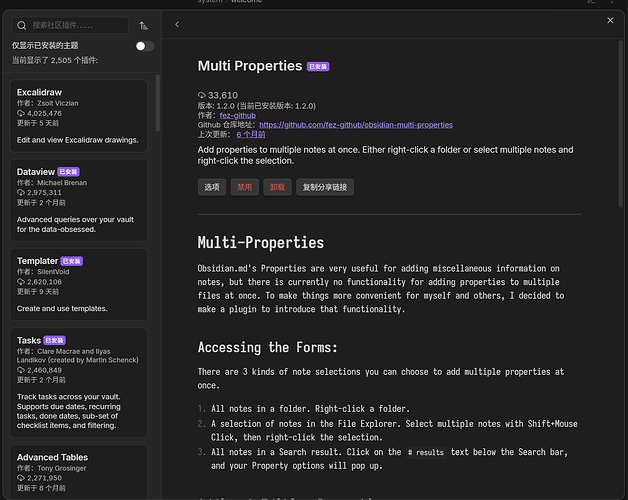Open the Dataview plugin card
This screenshot has width=628, height=500.
78,200
